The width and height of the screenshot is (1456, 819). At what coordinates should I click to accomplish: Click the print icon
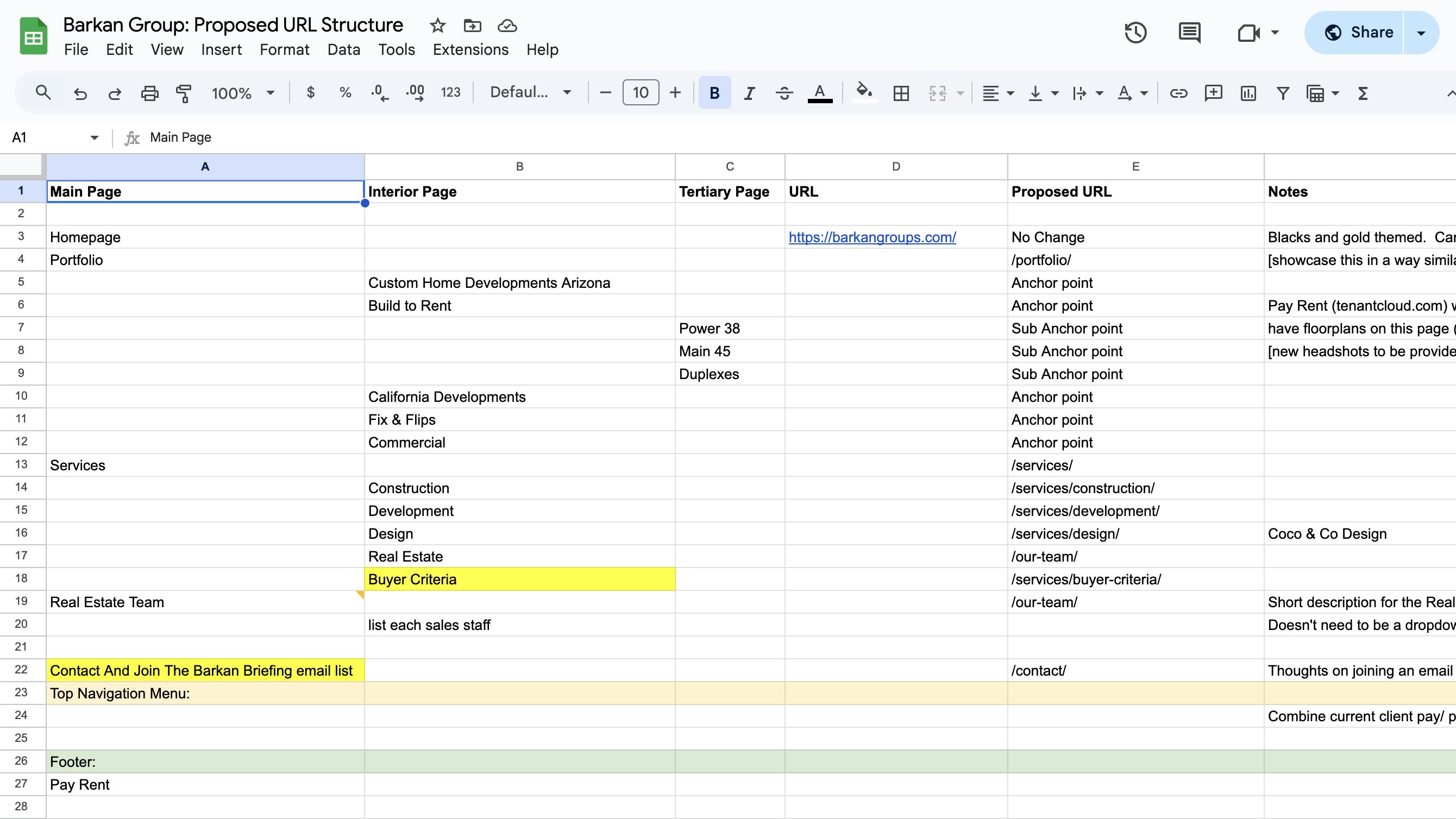[149, 93]
